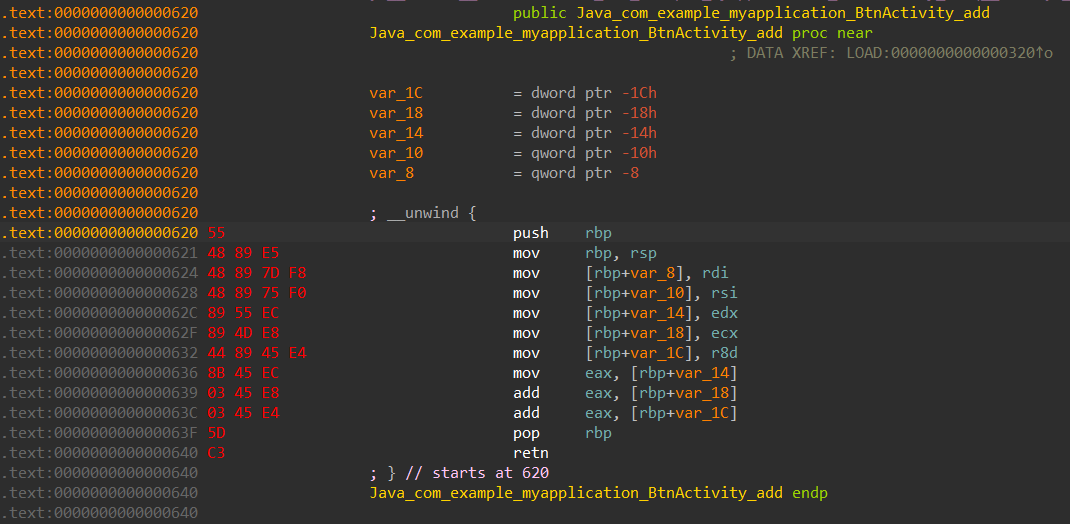
Task: Select mov [rbp+var_14], edx line
Action: click(625, 312)
